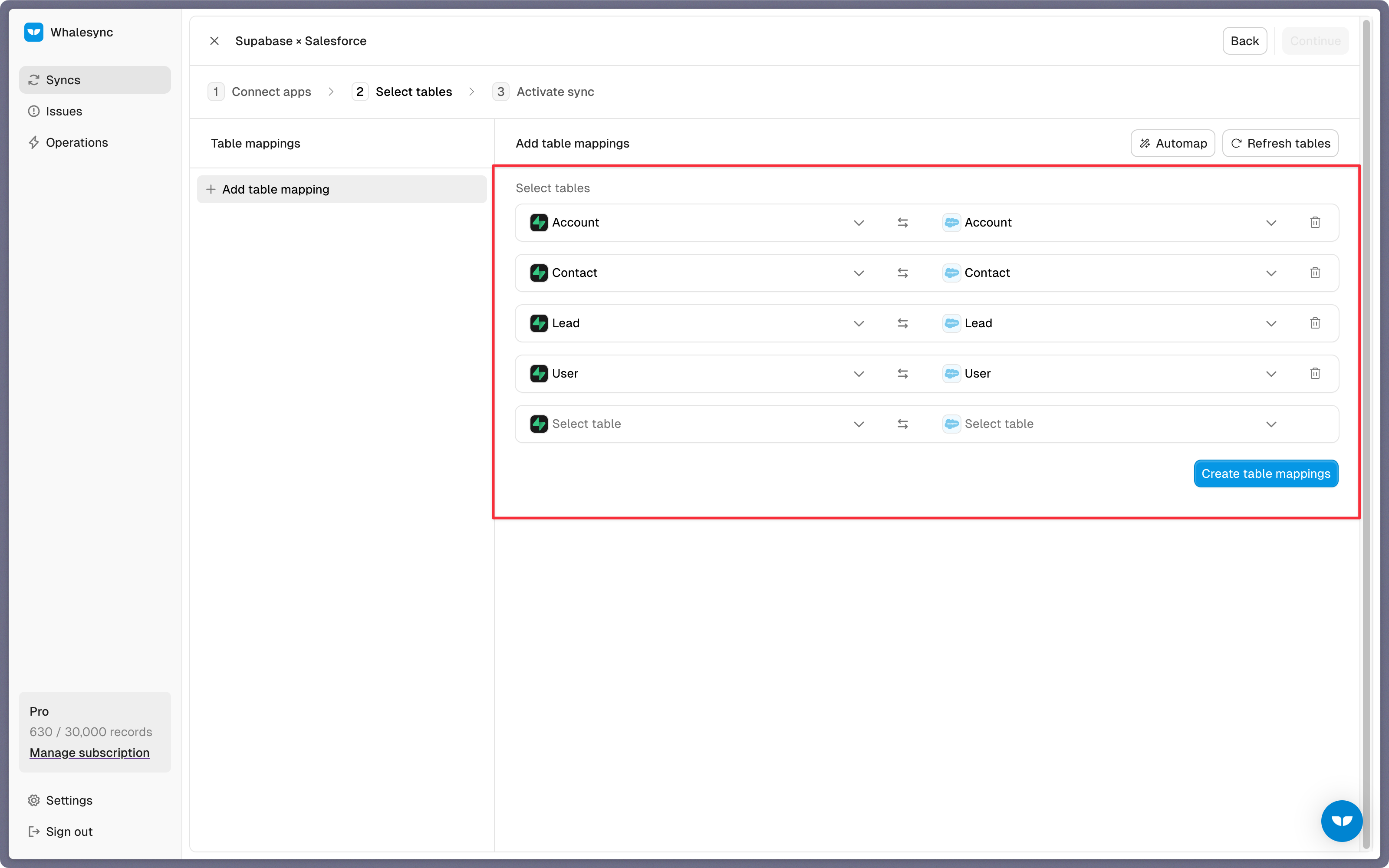
Task: Click the Salesforce icon in Account row
Action: click(x=951, y=222)
